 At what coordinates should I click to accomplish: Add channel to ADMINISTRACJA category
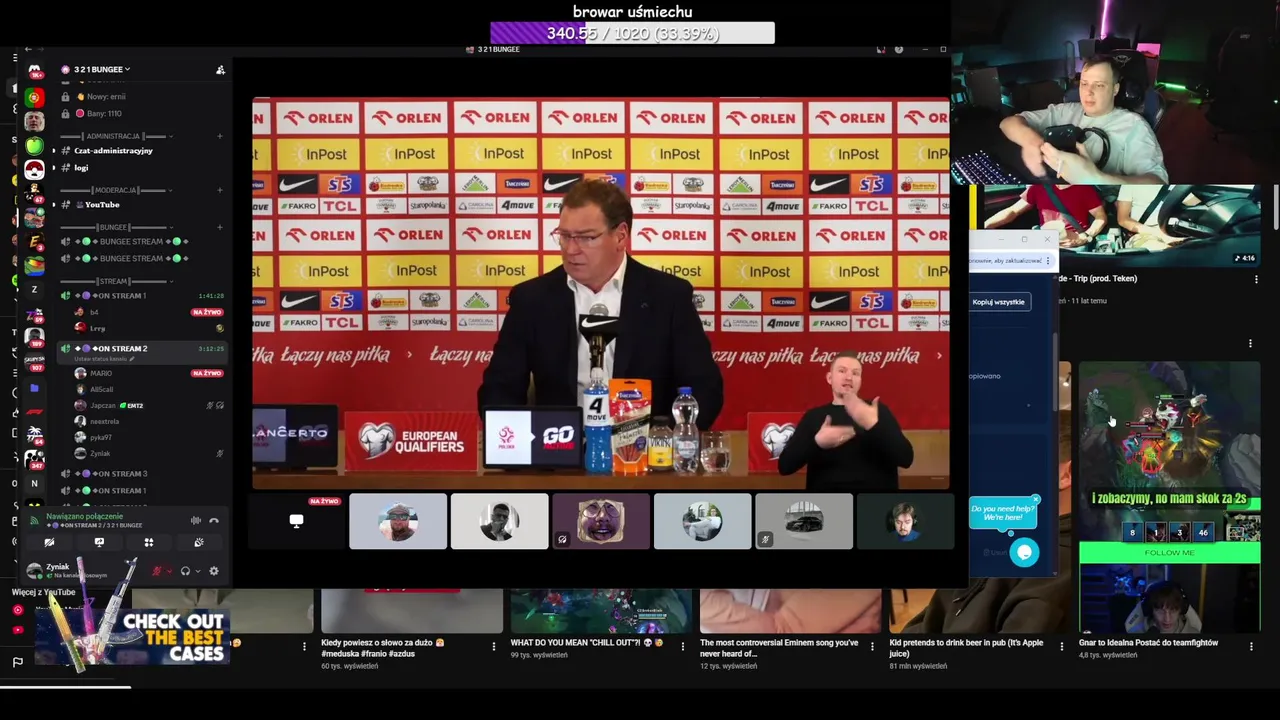tap(220, 136)
